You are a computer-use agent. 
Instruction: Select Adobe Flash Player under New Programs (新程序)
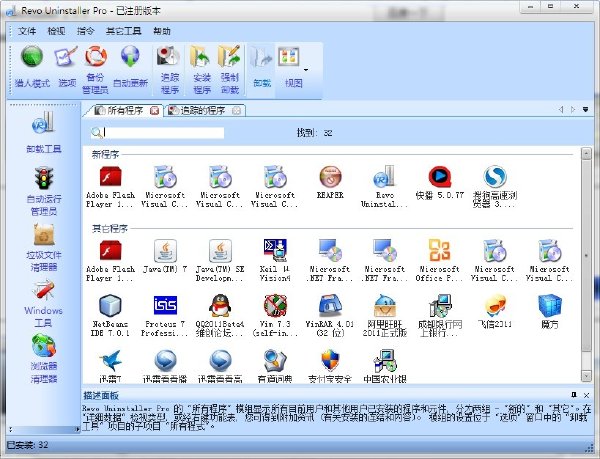click(x=110, y=187)
